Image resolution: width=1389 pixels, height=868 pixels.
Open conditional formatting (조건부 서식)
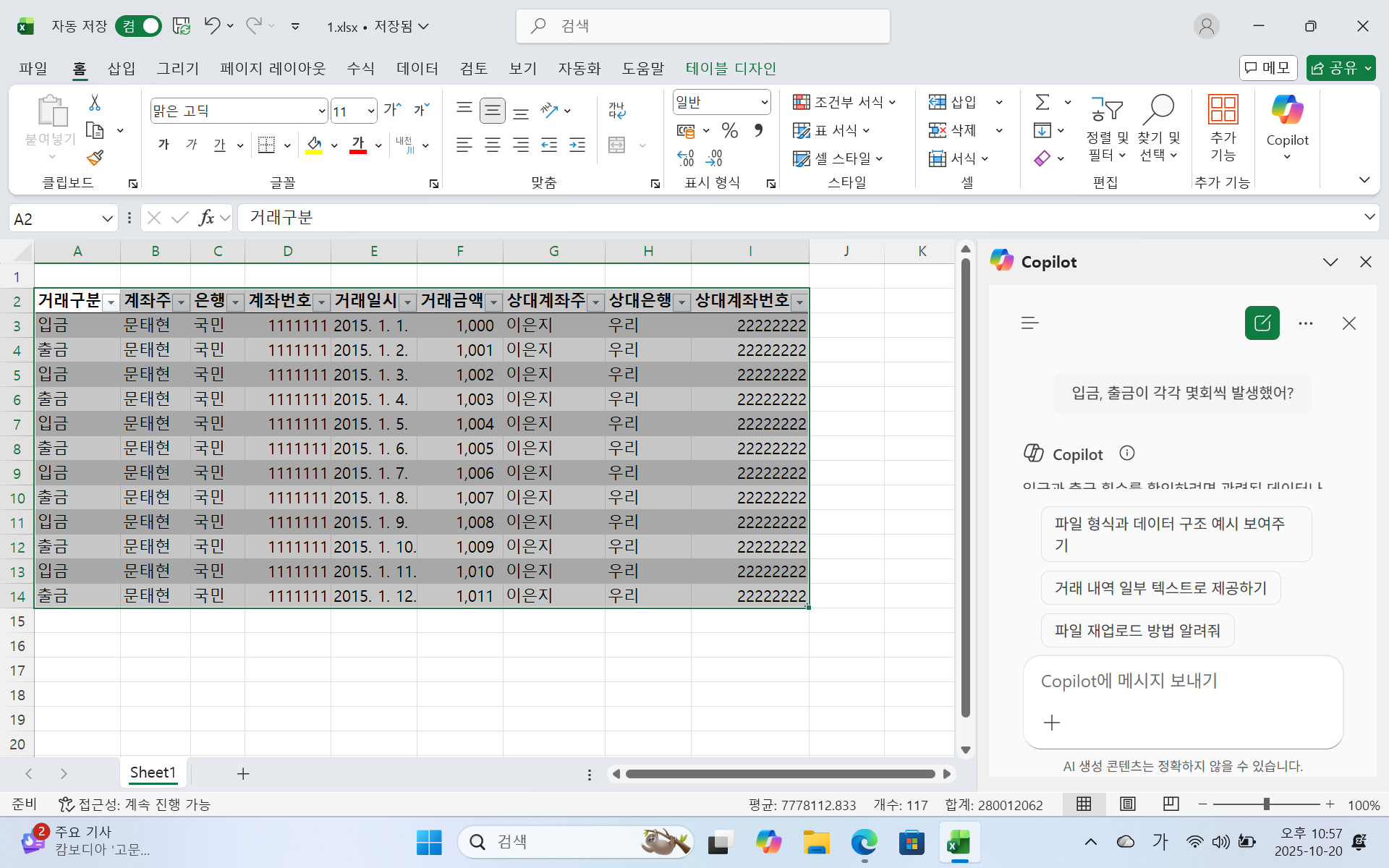[x=844, y=101]
